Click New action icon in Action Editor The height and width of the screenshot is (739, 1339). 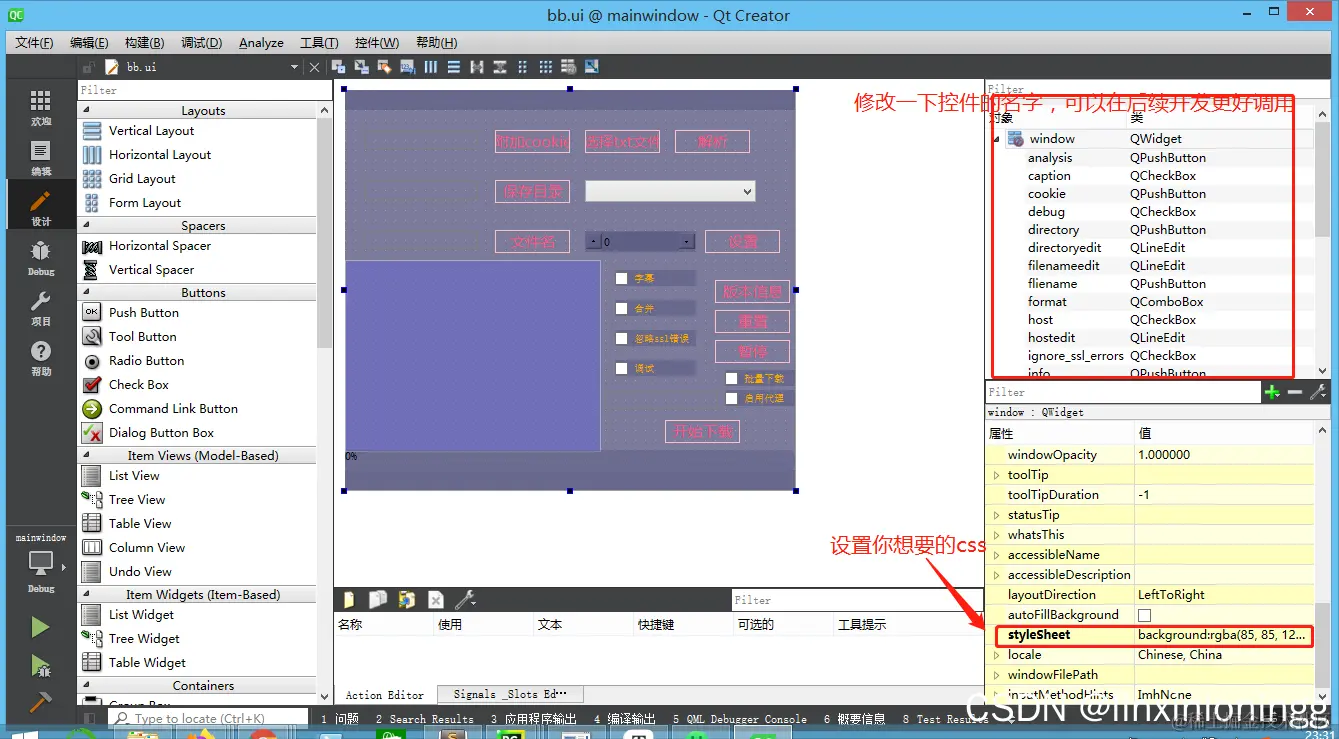349,600
